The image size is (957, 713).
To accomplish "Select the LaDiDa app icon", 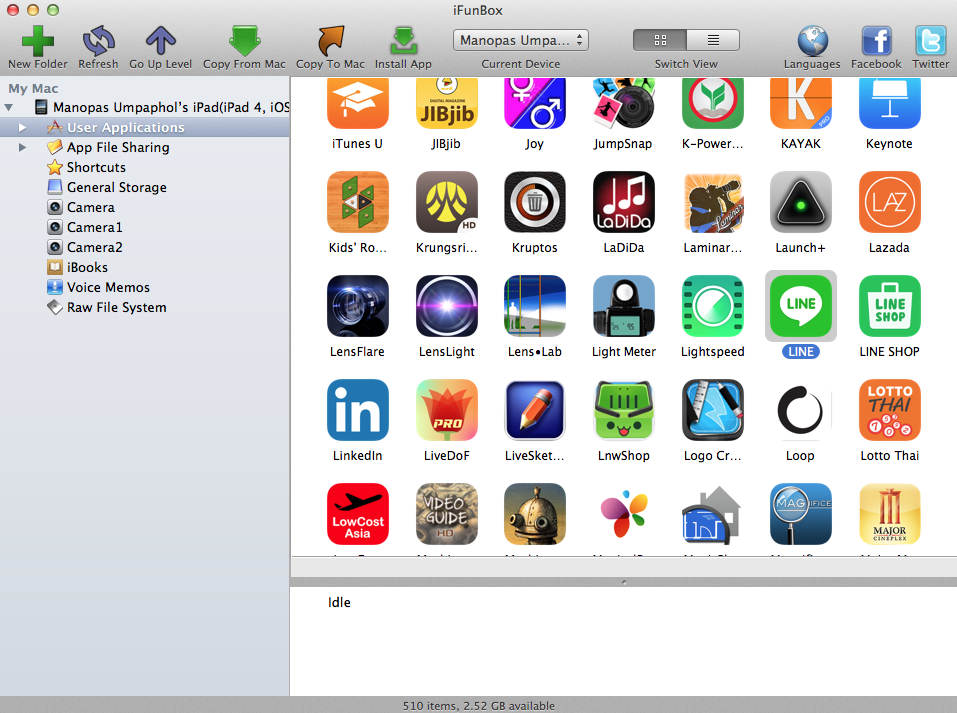I will click(x=623, y=202).
